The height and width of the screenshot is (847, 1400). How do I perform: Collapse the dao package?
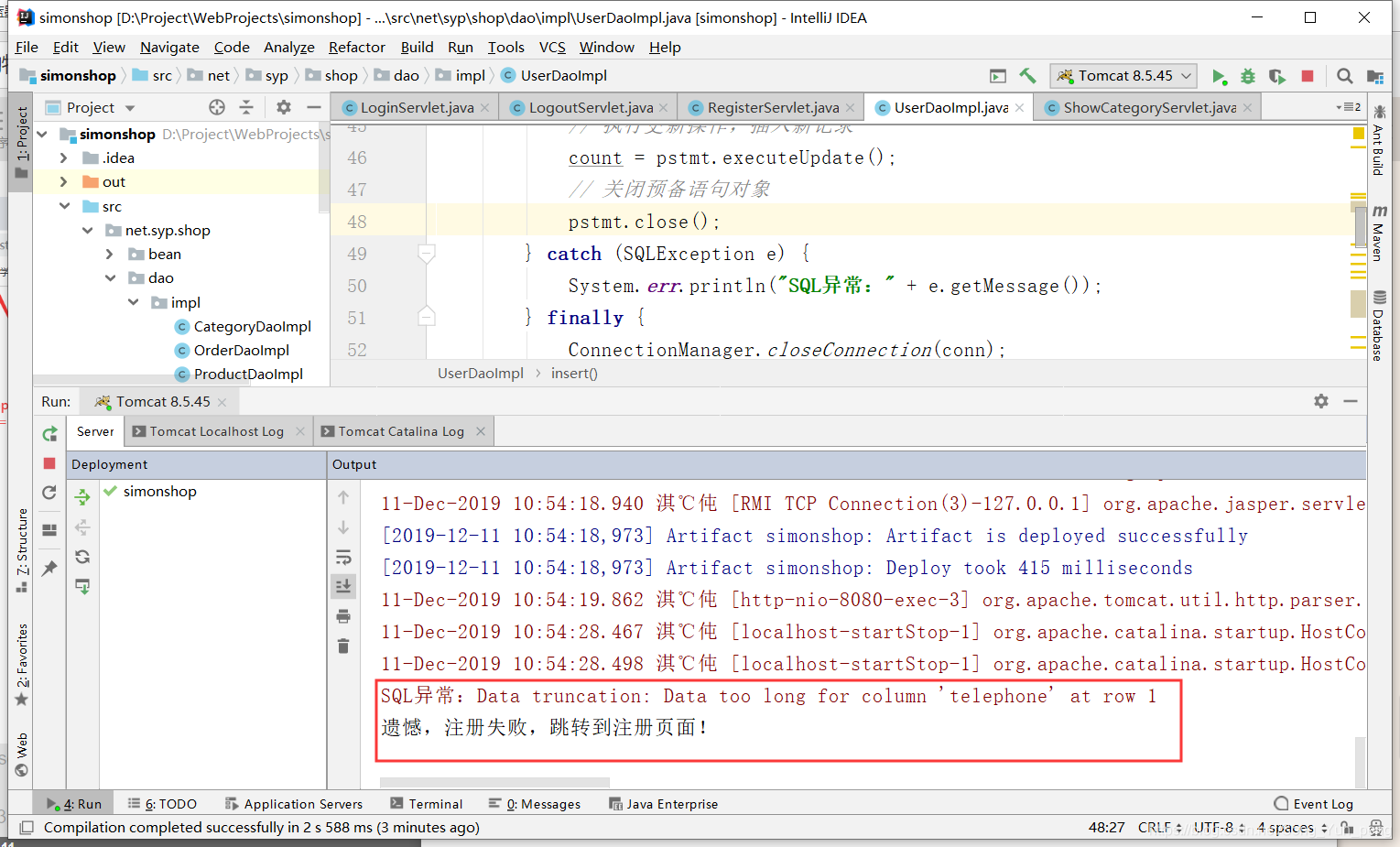click(x=110, y=278)
